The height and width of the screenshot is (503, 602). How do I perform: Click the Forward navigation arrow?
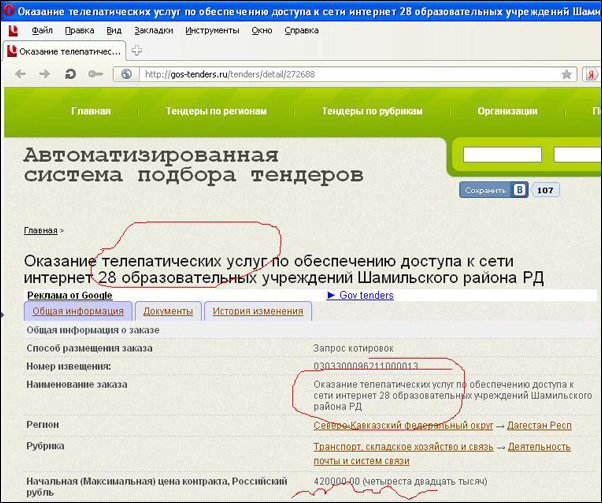click(44, 74)
